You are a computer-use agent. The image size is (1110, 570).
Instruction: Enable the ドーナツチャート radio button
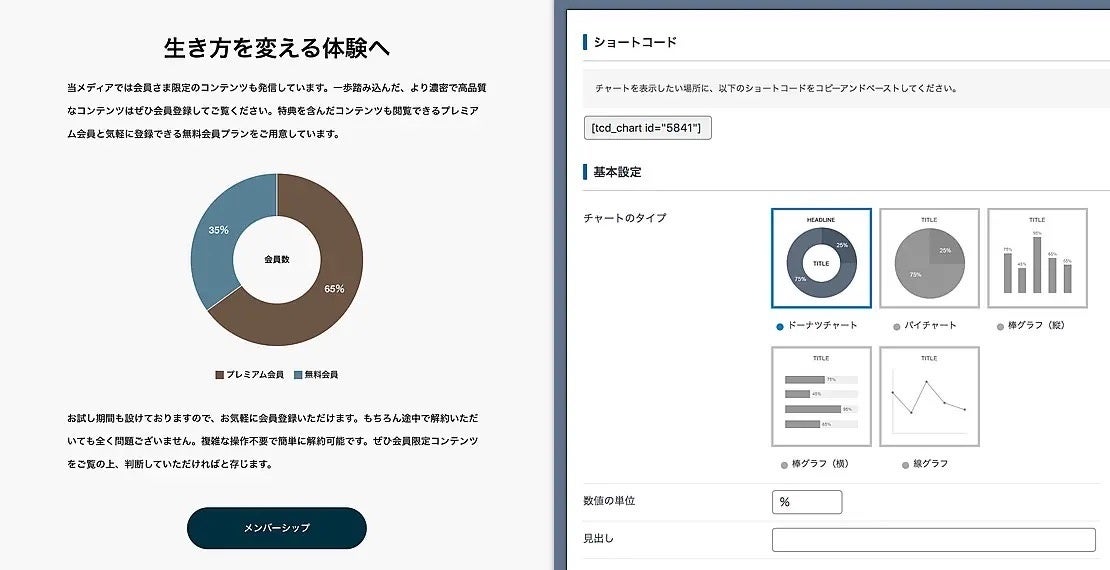pos(780,326)
